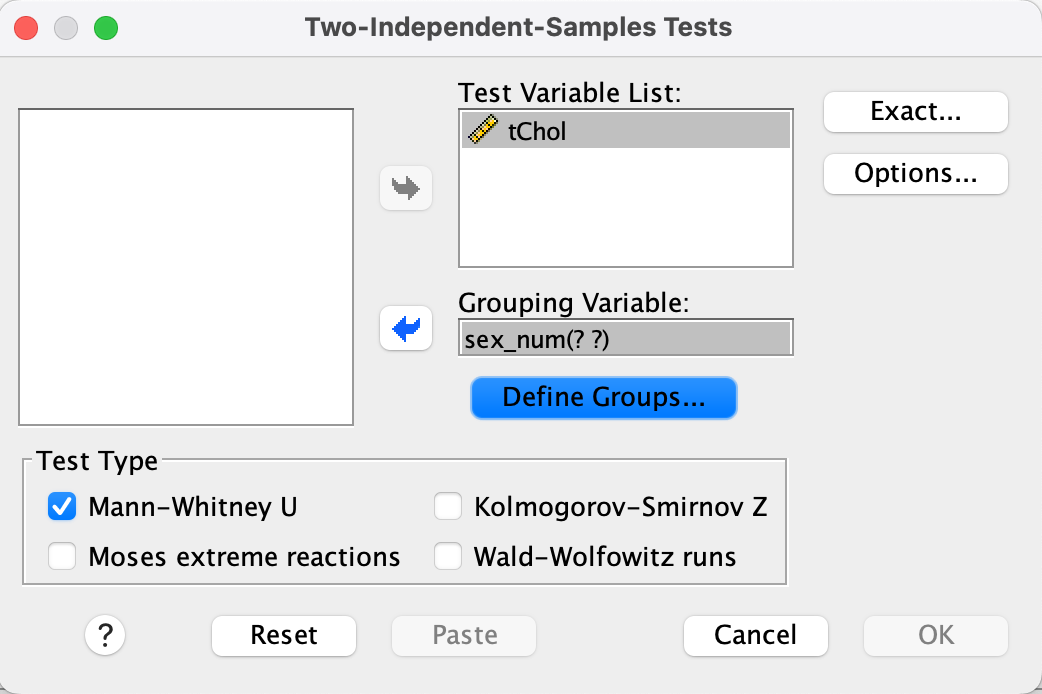Enable the Wald-Wolfowitz runs test
1042x694 pixels.
(x=447, y=556)
